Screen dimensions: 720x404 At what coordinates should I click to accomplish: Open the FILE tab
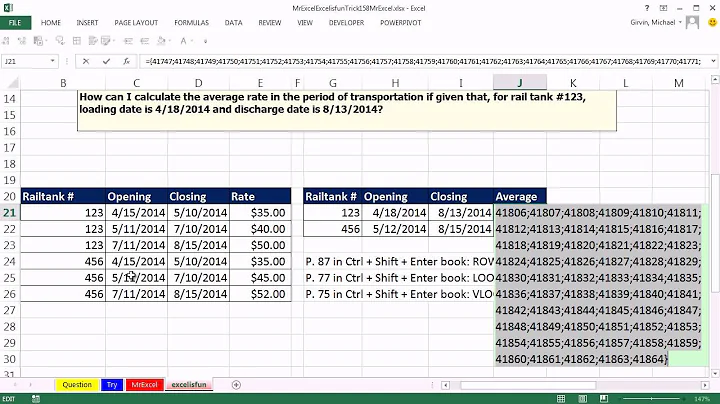coord(15,22)
